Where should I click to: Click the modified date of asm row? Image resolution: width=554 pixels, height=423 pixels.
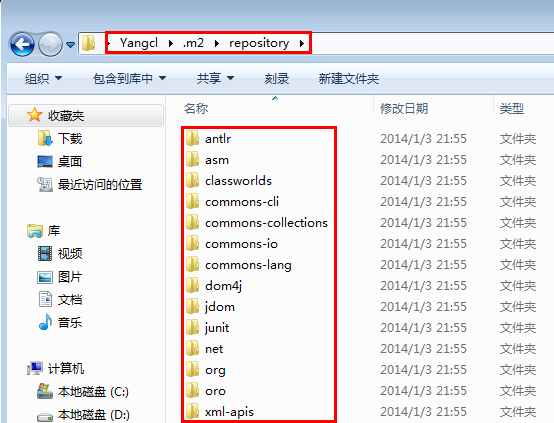(x=423, y=160)
